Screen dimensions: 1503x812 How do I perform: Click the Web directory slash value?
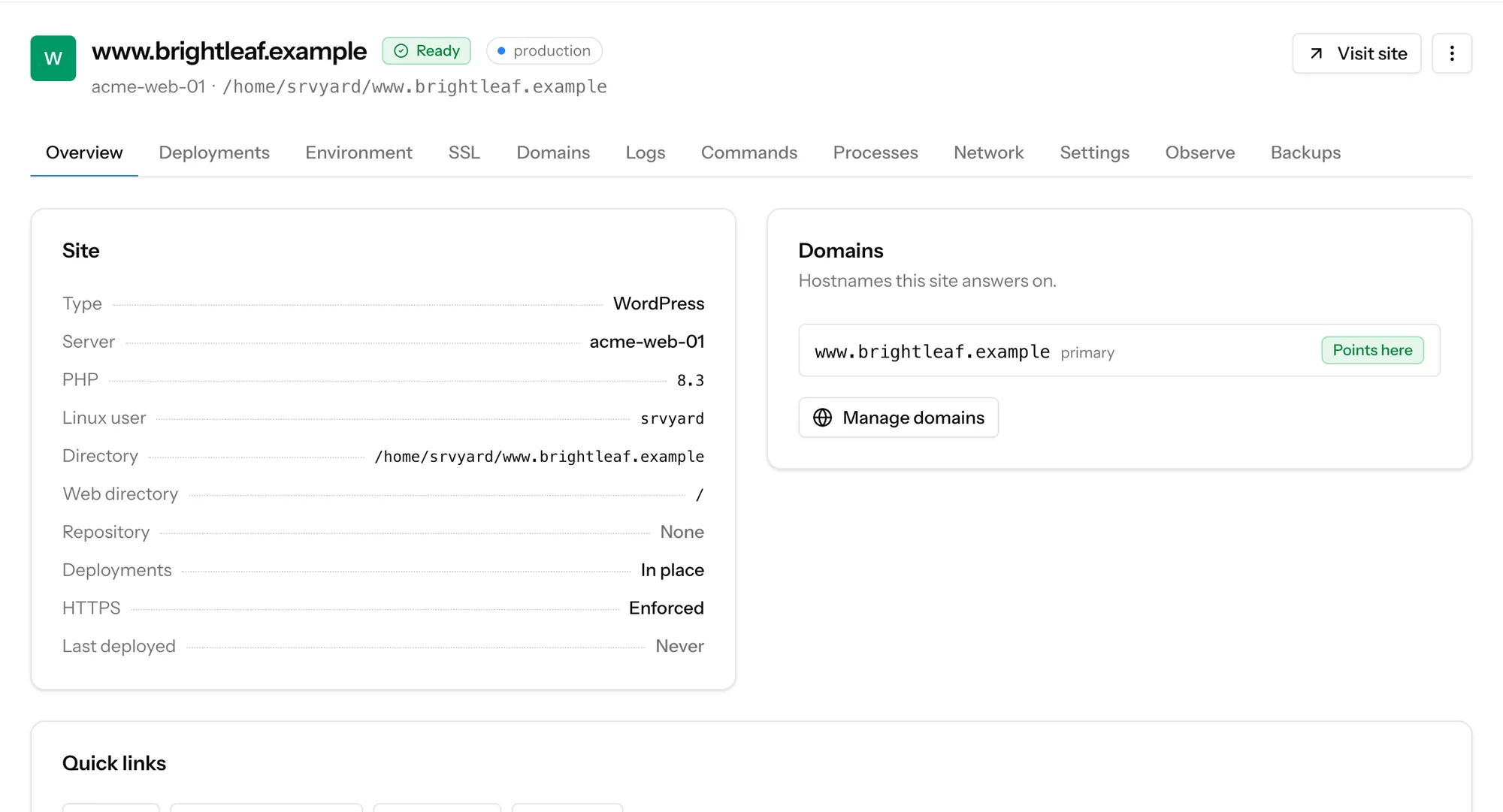pos(699,494)
